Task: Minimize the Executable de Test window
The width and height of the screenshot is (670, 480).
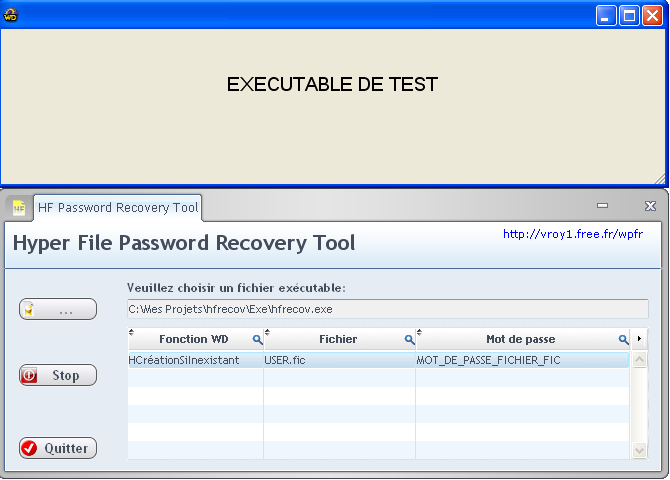Action: click(x=606, y=16)
